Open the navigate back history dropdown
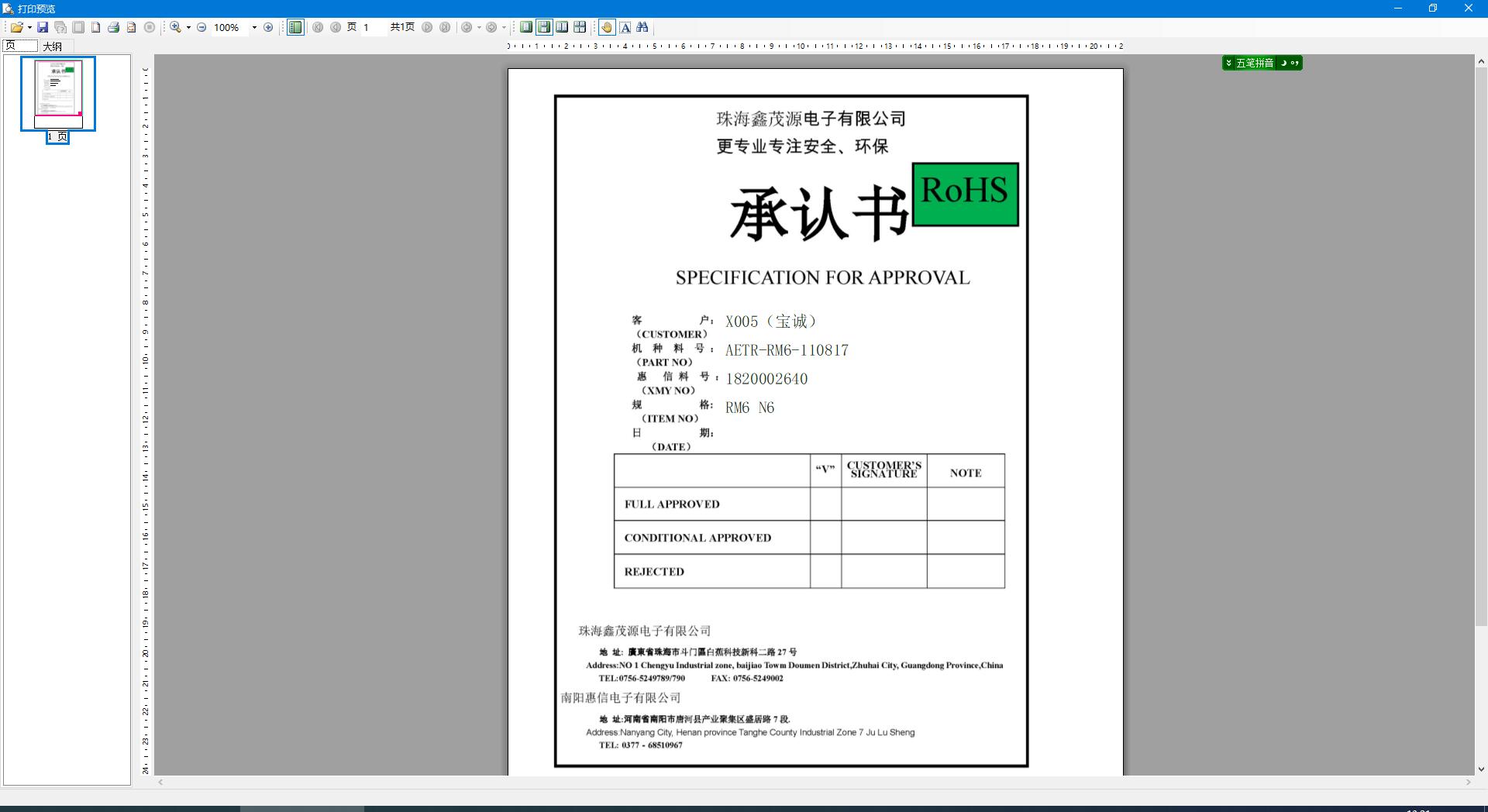This screenshot has width=1488, height=812. (479, 28)
